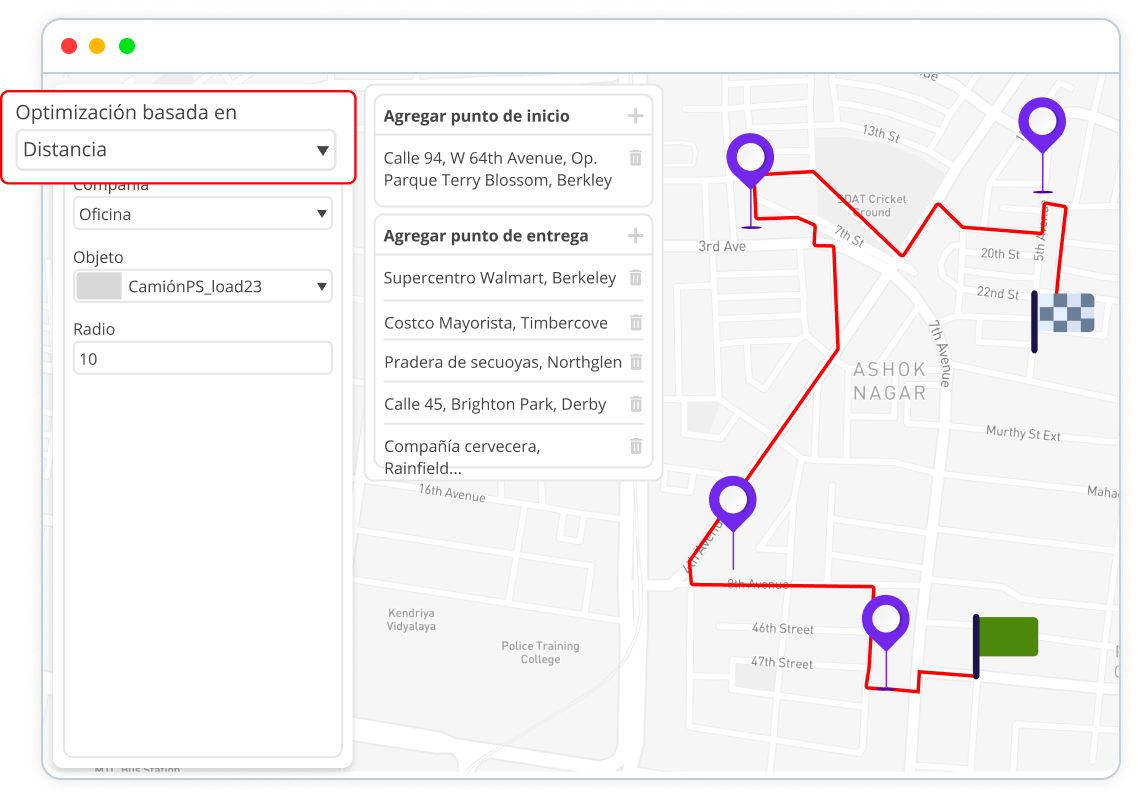
Task: Click the yellow minimize window button
Action: (x=97, y=46)
